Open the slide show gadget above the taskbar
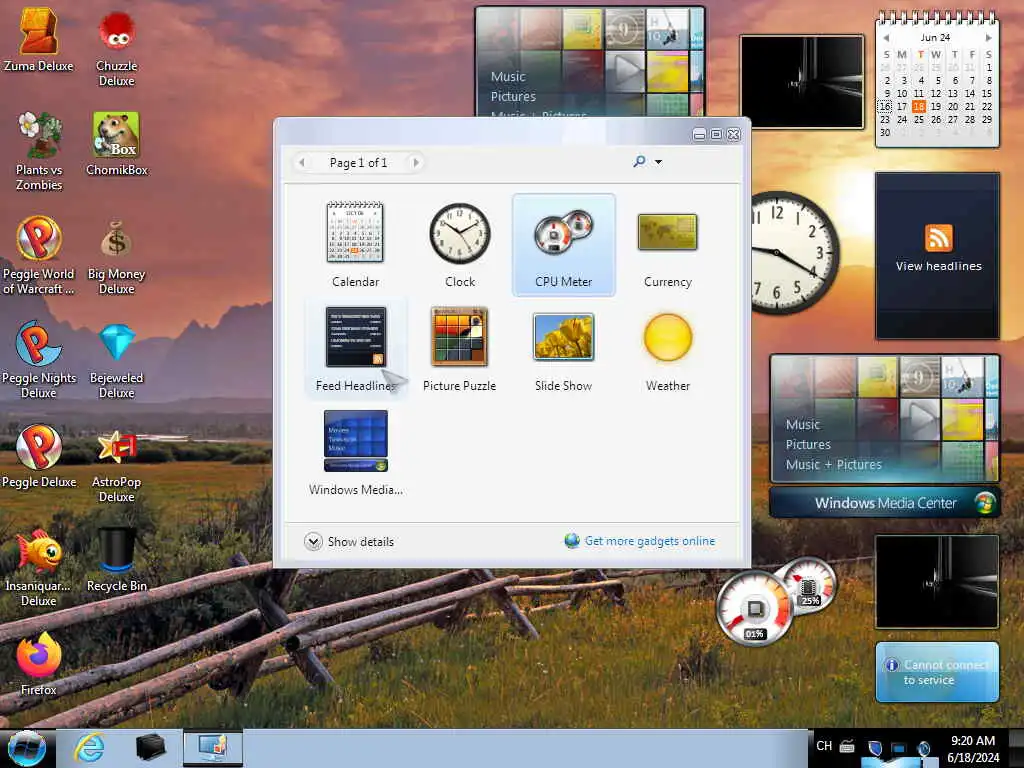This screenshot has height=768, width=1024. pos(937,581)
